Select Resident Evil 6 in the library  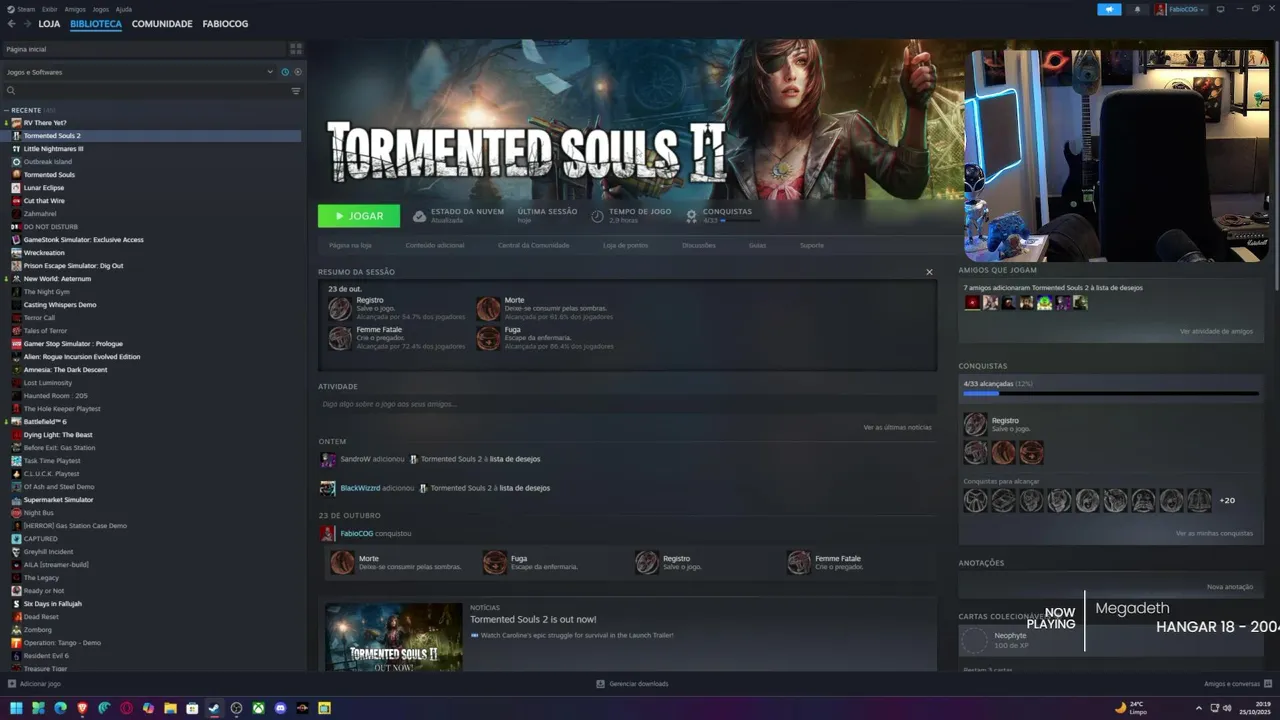[x=46, y=656]
